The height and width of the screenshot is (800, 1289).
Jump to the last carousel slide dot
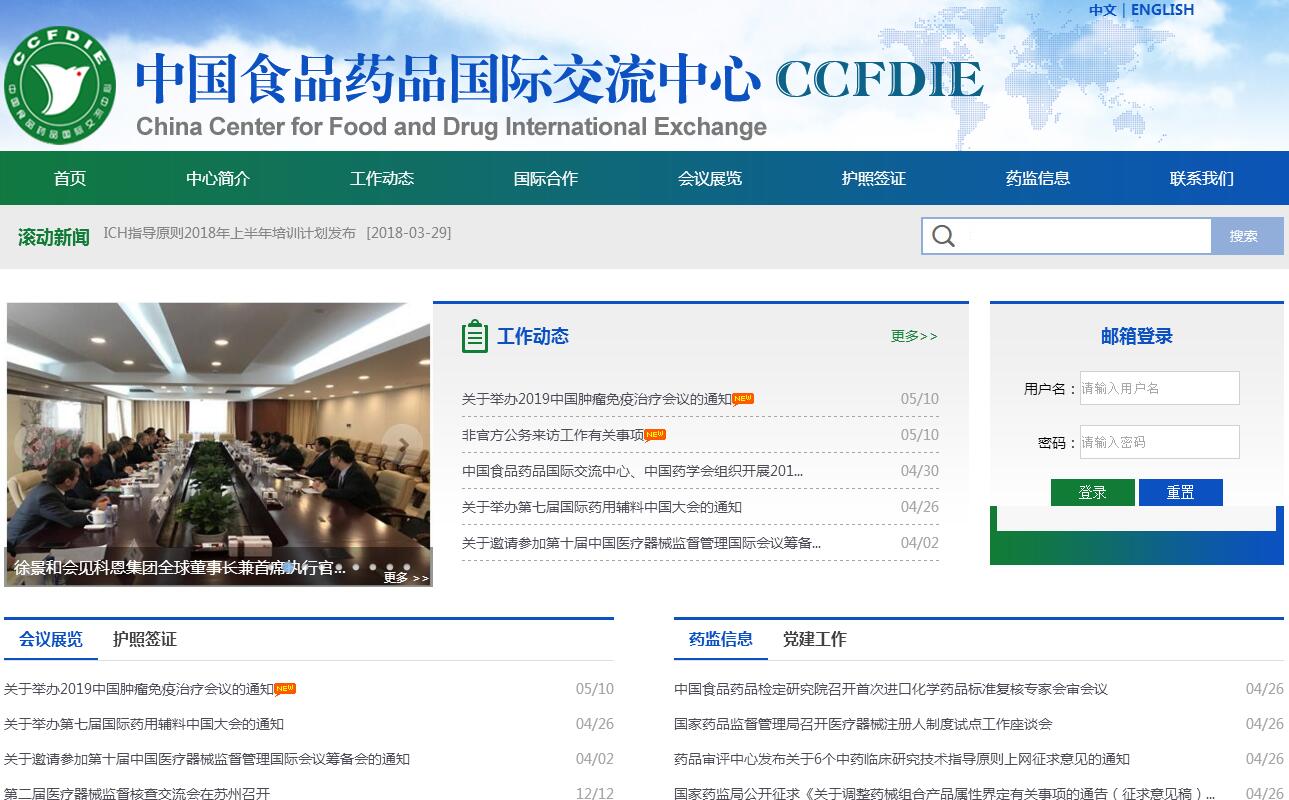pos(406,567)
